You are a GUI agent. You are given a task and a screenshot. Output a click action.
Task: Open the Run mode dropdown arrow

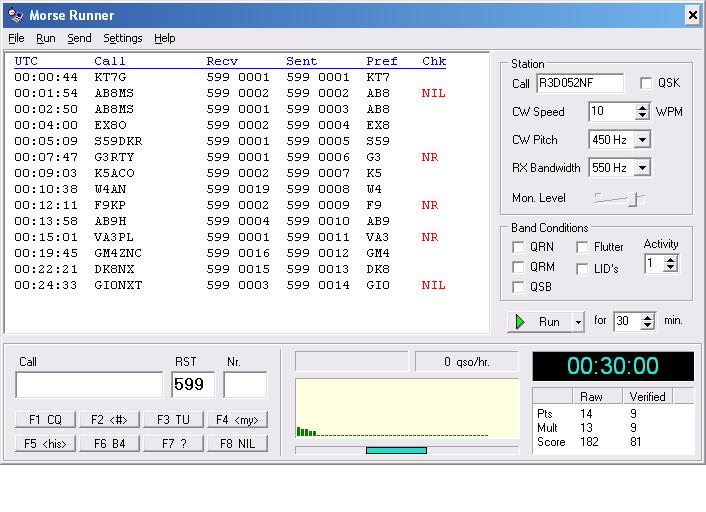pos(578,322)
